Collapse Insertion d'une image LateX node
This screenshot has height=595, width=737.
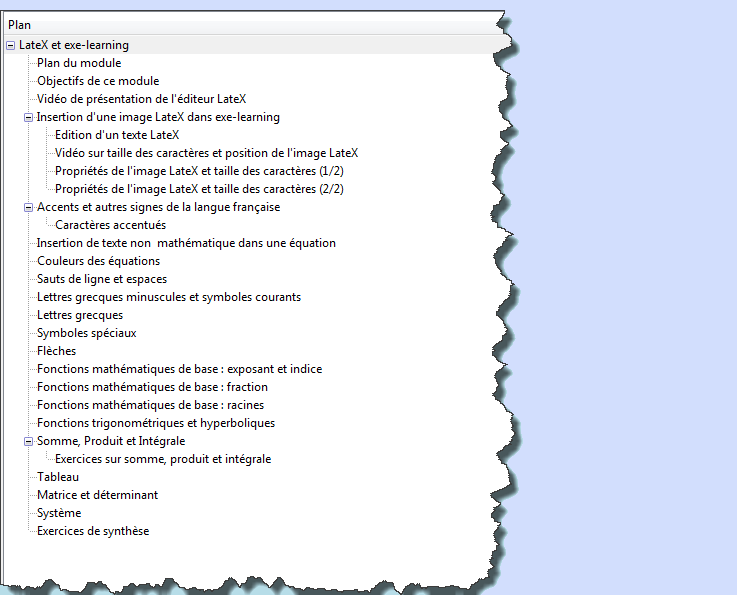[28, 117]
